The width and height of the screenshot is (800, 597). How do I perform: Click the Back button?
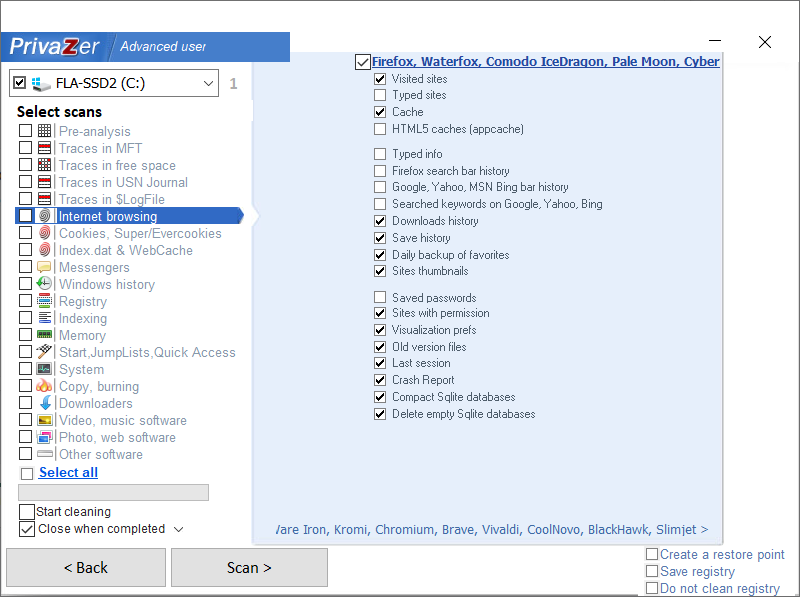86,567
